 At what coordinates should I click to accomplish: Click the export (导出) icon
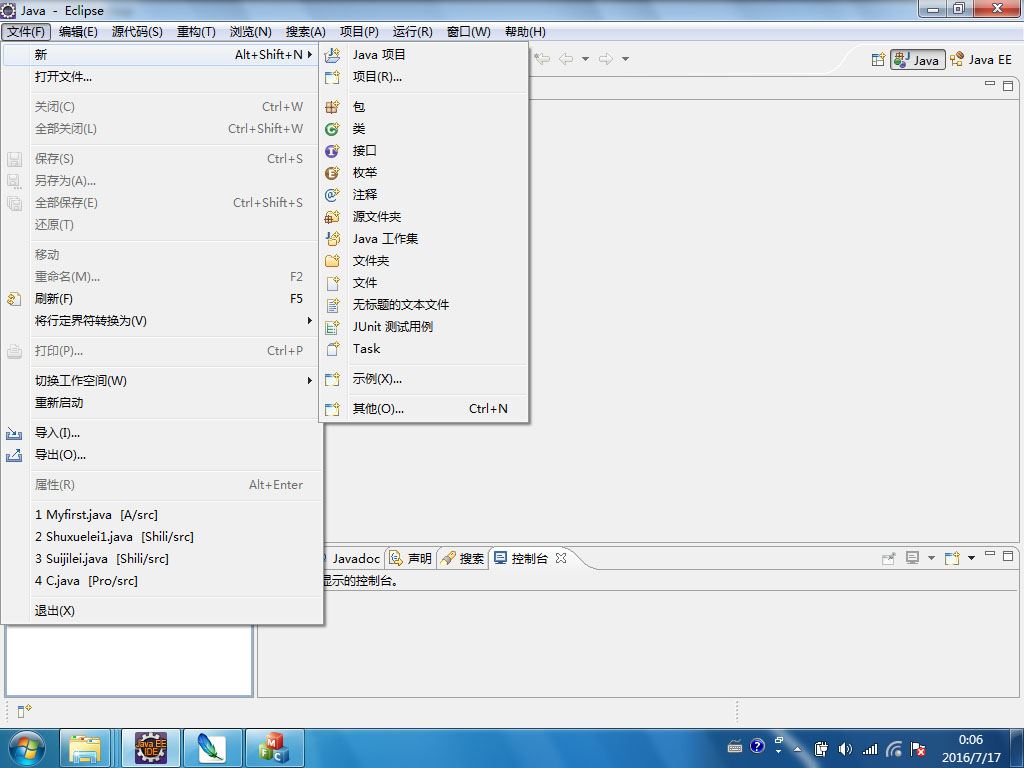(x=14, y=455)
